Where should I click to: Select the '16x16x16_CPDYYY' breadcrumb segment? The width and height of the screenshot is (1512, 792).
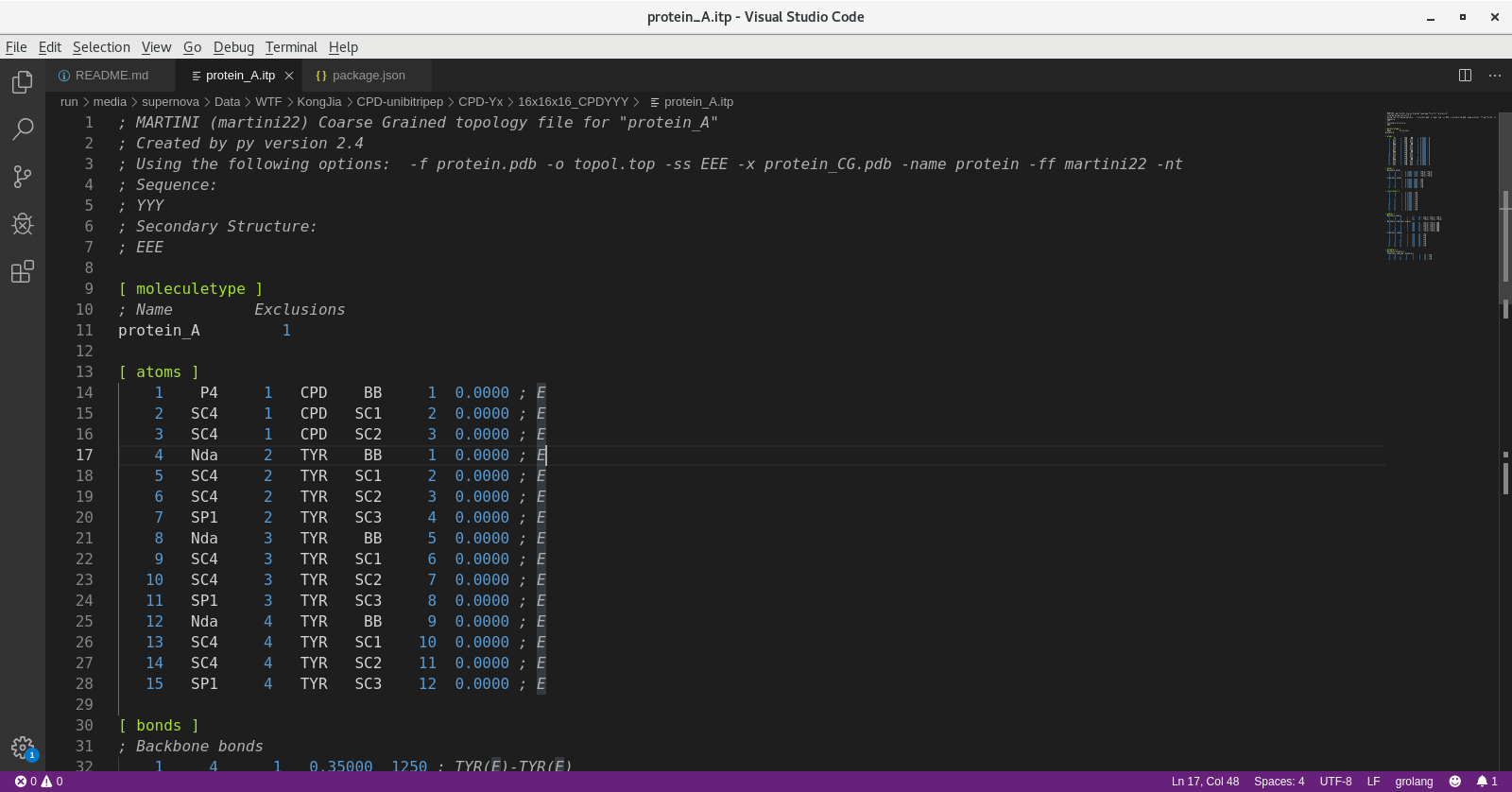click(573, 102)
